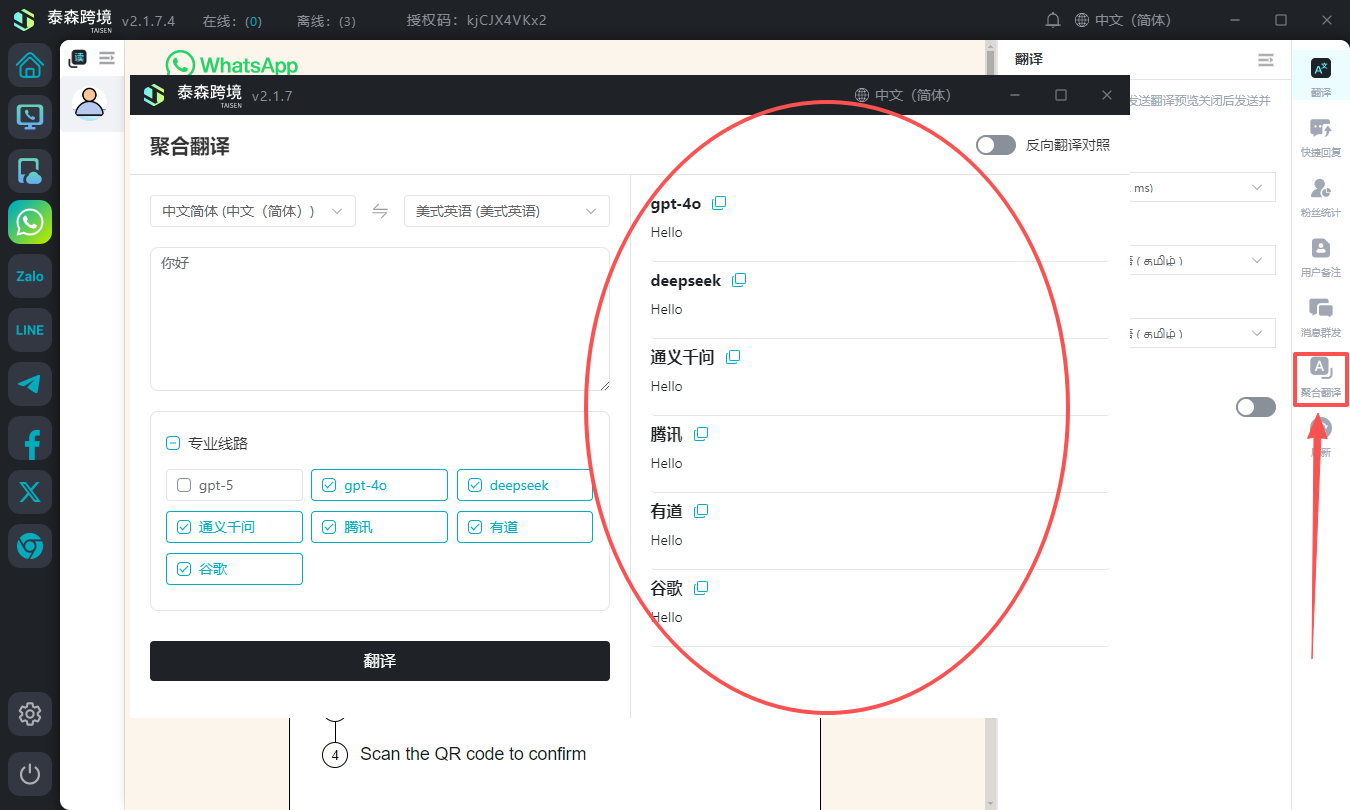
Task: Click the Facebook sidebar icon
Action: click(x=30, y=438)
